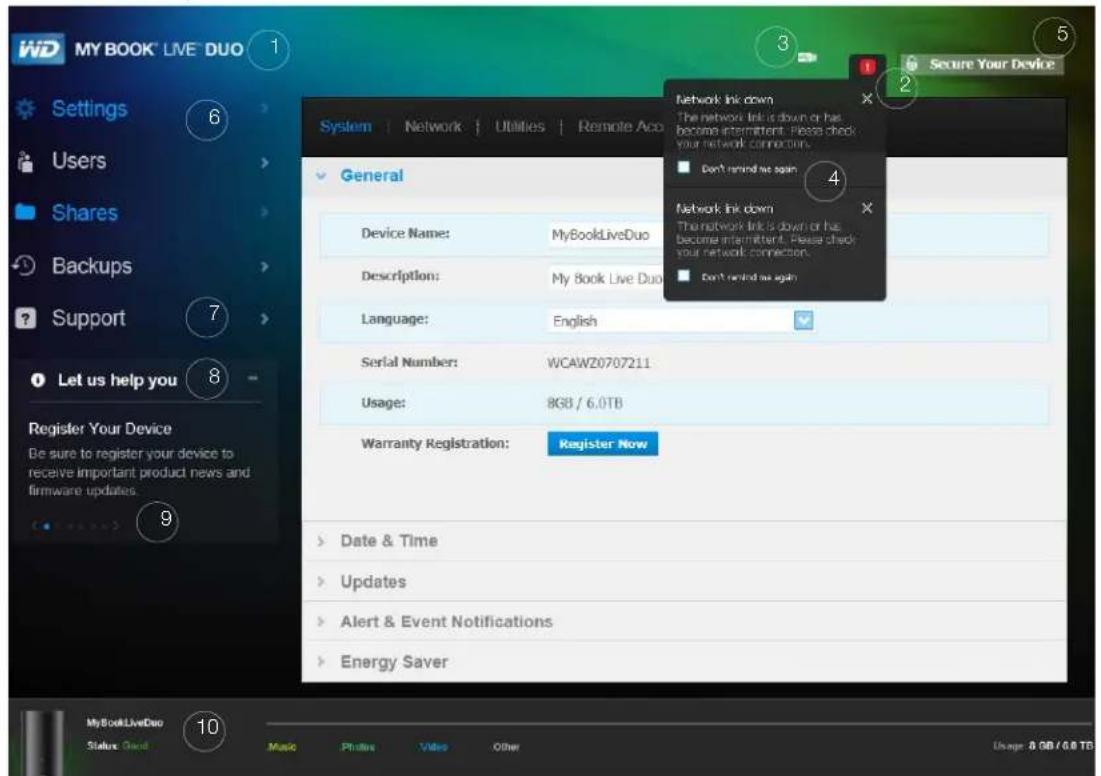Click the Other usage legend
The height and width of the screenshot is (776, 1101).
pyautogui.click(x=506, y=747)
